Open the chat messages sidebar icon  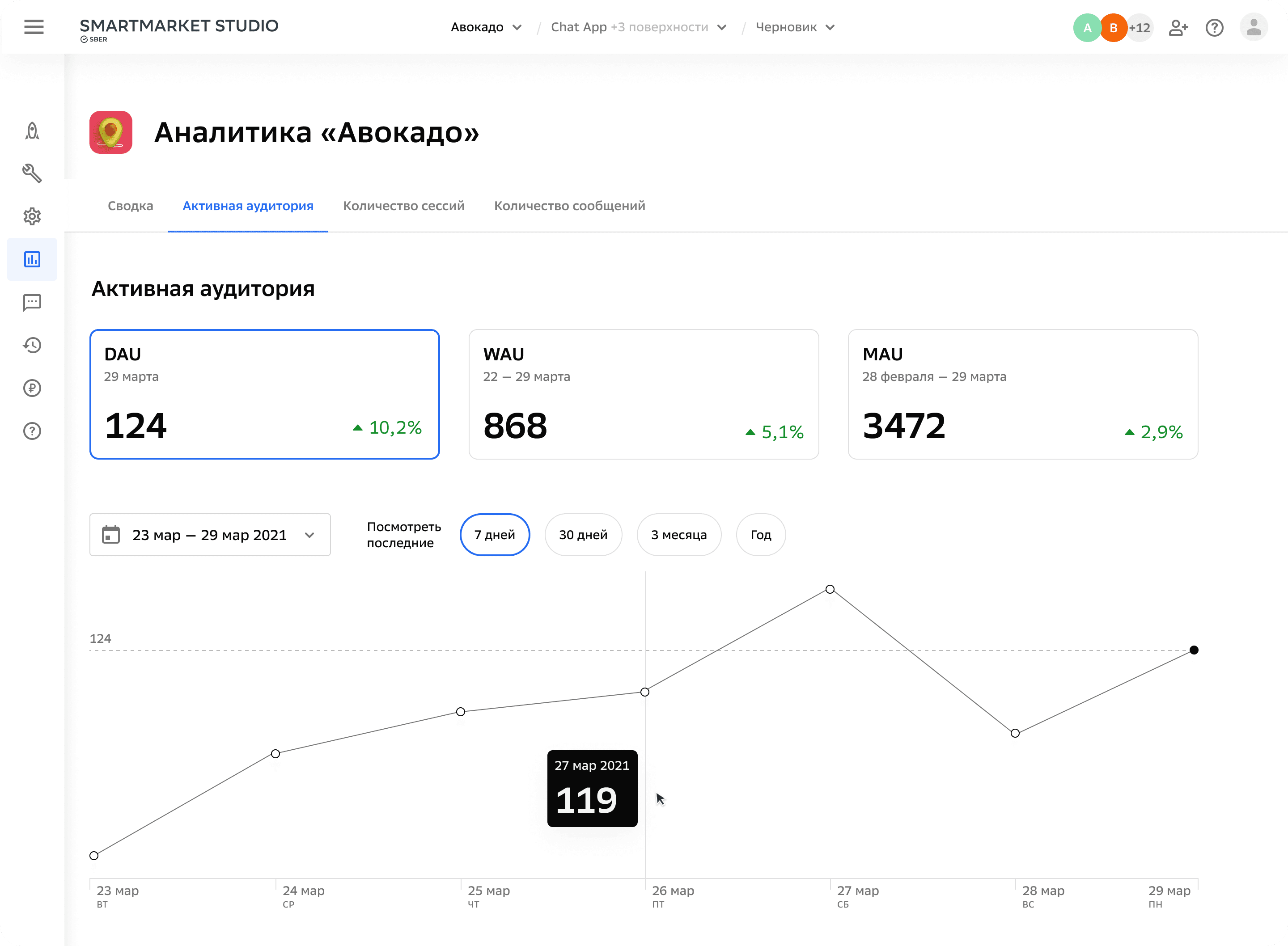tap(32, 302)
